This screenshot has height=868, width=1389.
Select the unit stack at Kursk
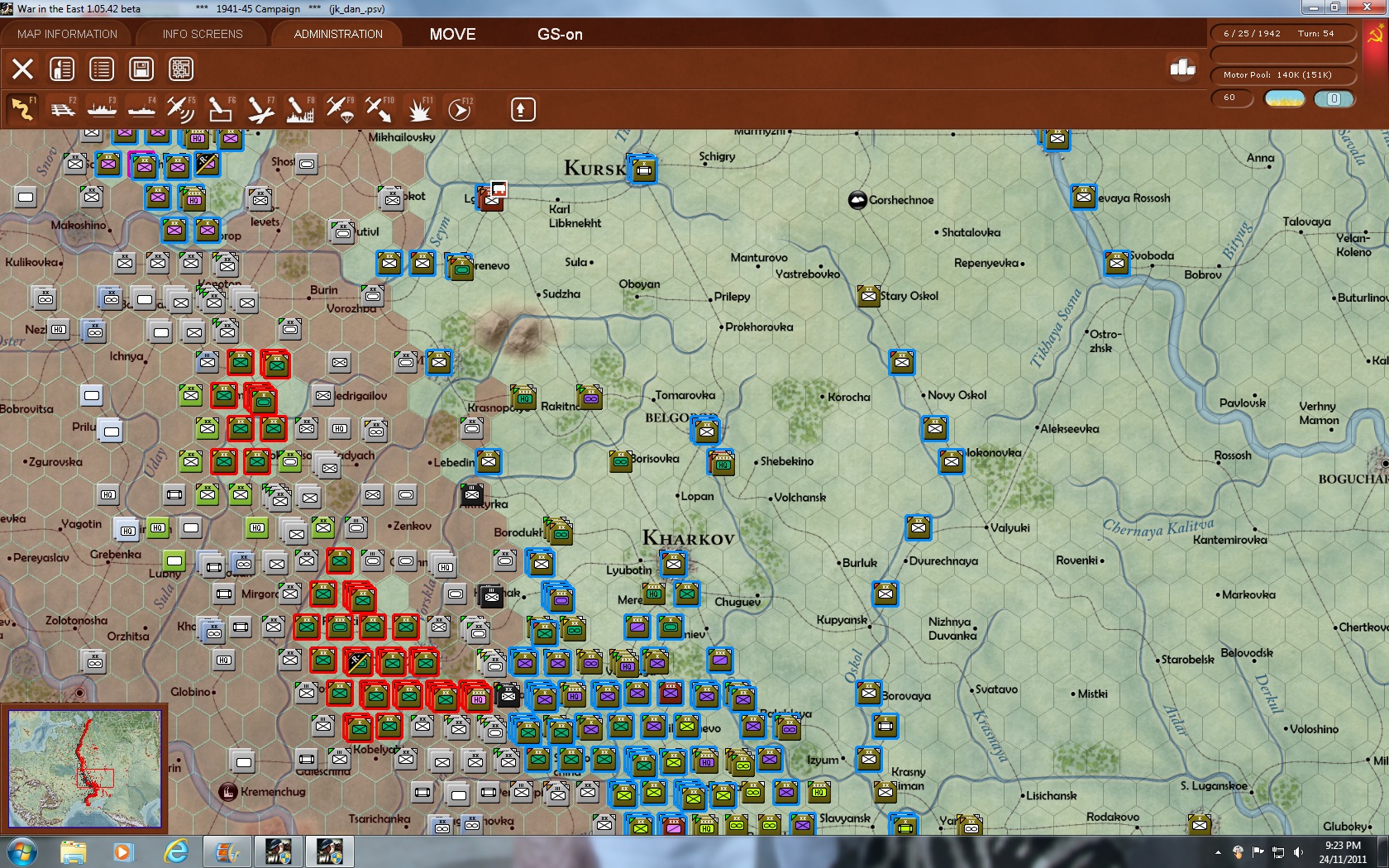(642, 169)
